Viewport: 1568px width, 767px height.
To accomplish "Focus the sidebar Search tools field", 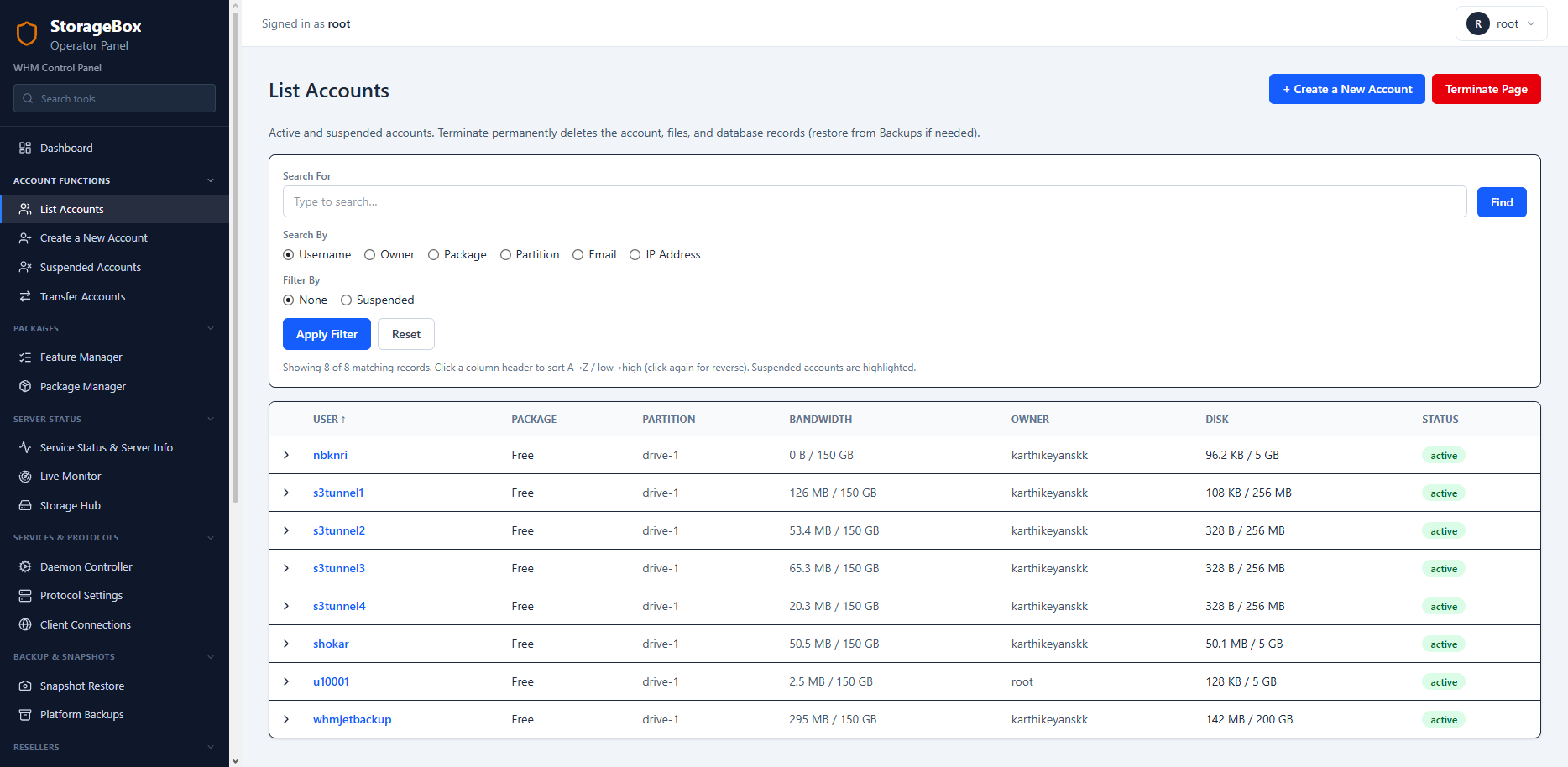I will (114, 98).
